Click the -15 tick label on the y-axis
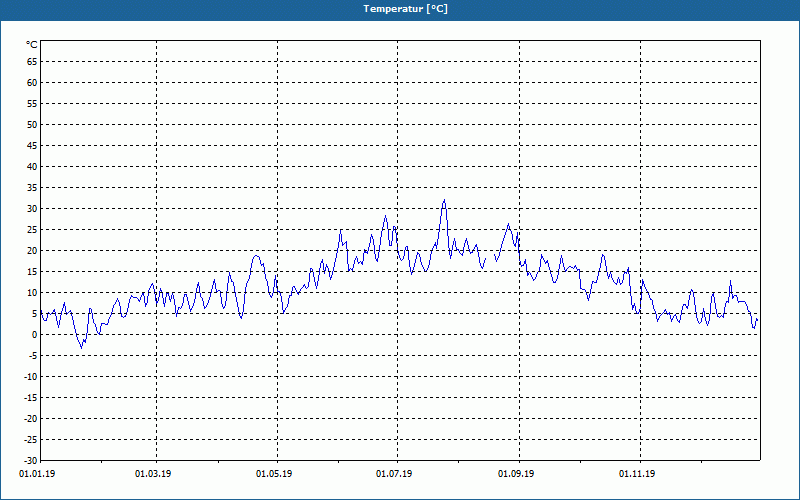The width and height of the screenshot is (800, 500). (30, 398)
